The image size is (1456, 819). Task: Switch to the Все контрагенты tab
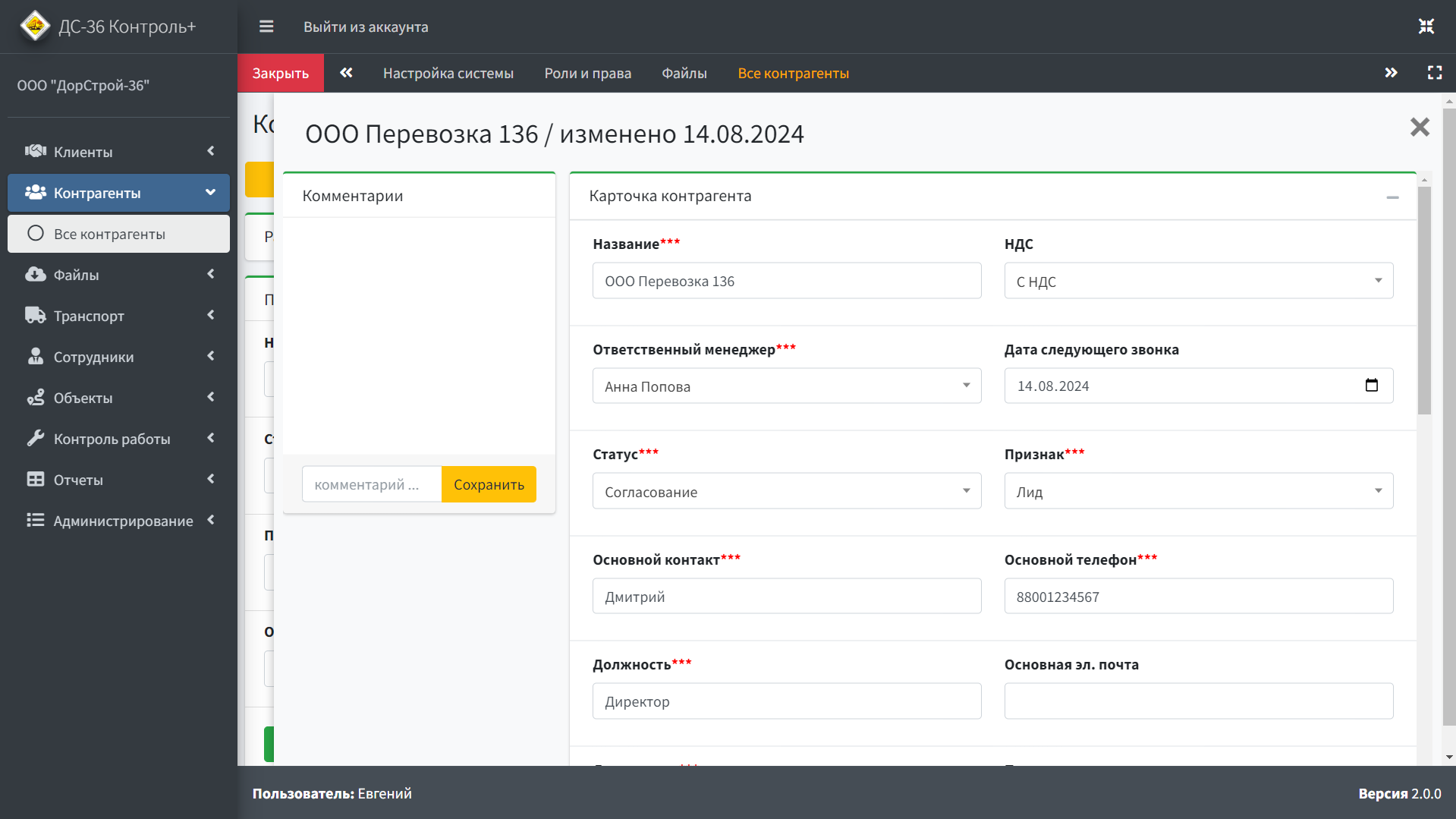794,73
